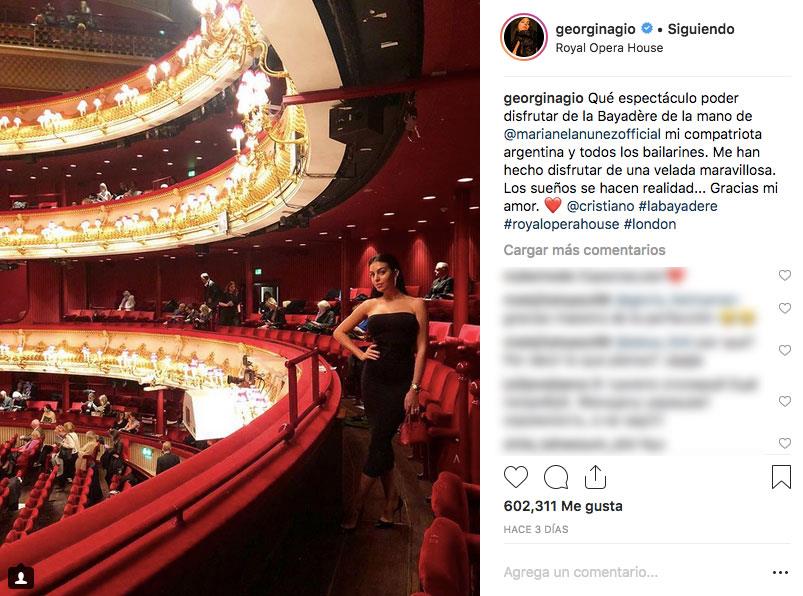
Task: Like the post with the heart icon
Action: click(x=516, y=477)
